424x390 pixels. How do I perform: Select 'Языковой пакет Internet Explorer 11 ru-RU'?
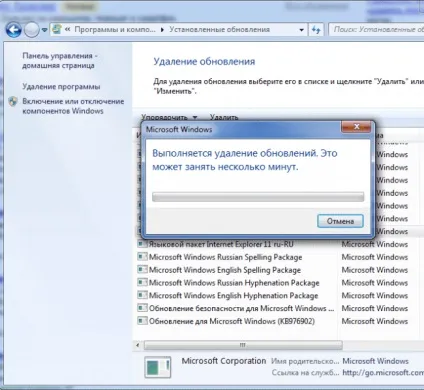pos(221,244)
